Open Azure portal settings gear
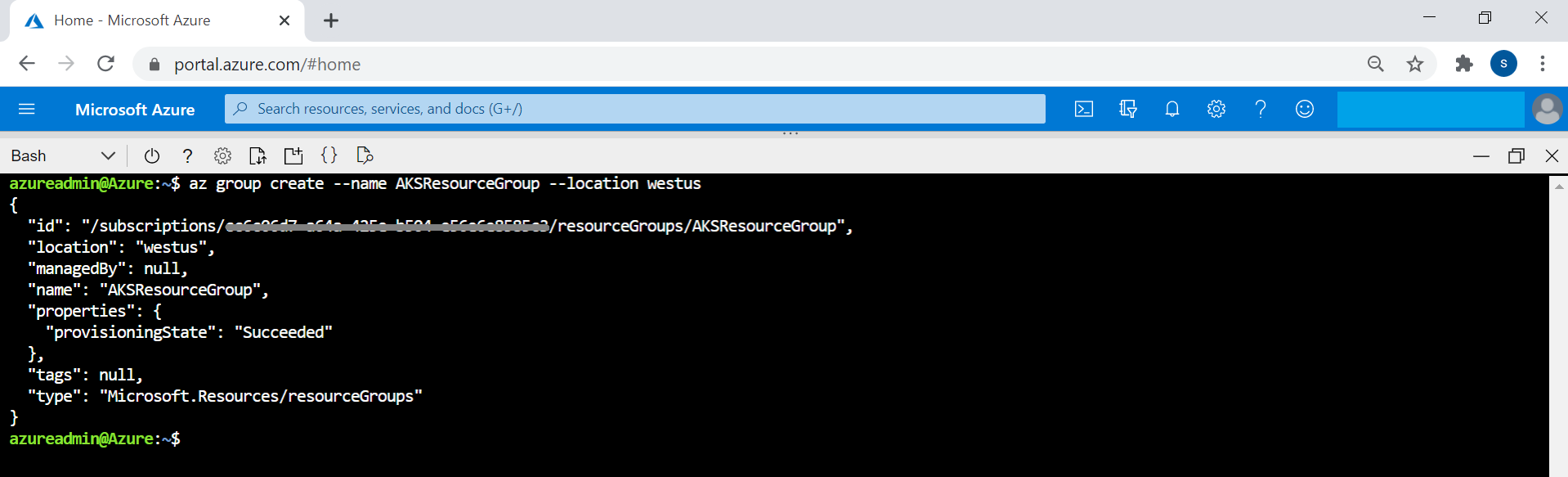Viewport: 1568px width, 477px height. [1216, 109]
